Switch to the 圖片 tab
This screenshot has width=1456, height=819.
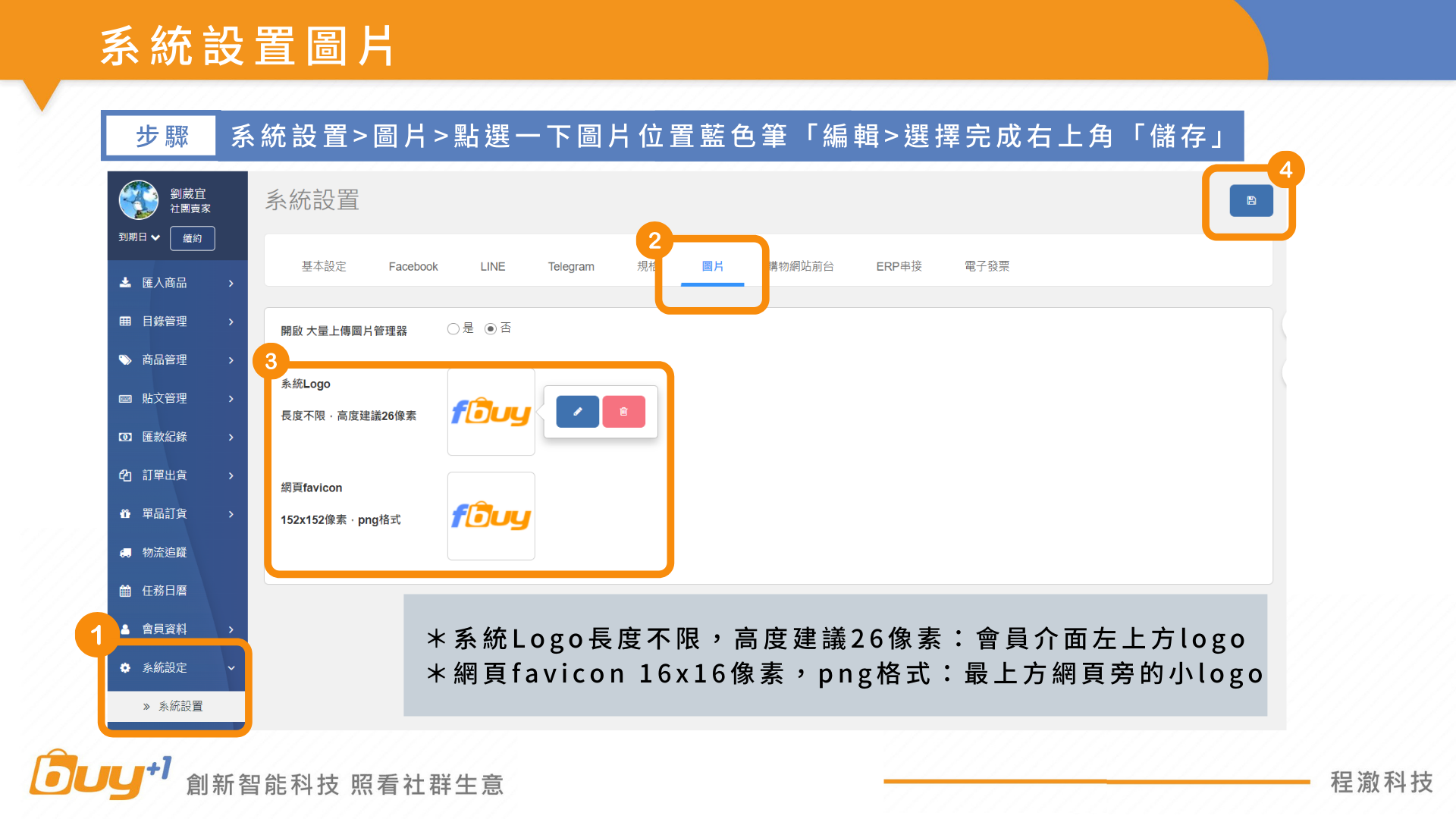click(x=712, y=267)
